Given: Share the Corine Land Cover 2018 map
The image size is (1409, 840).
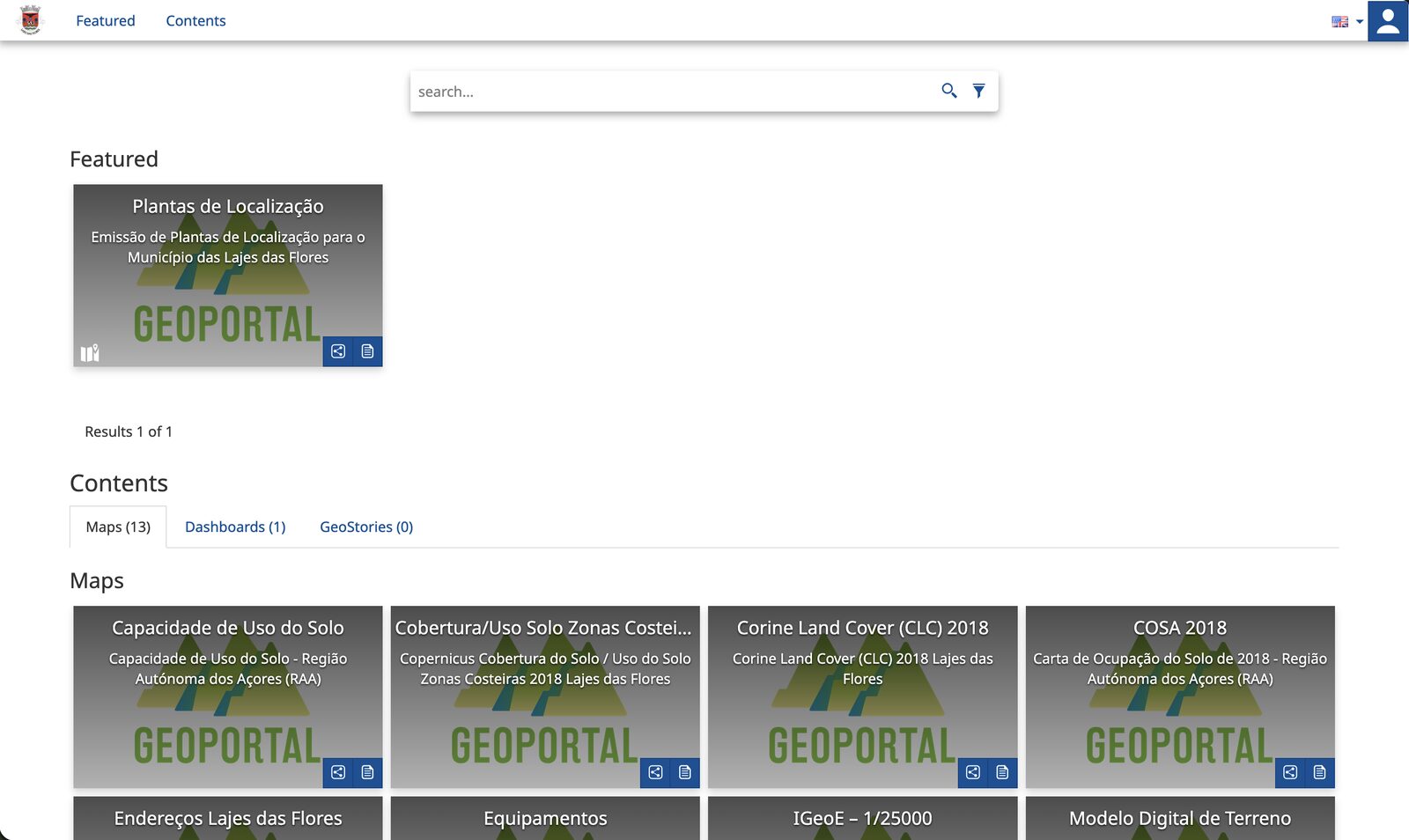Looking at the screenshot, I should pos(973,772).
